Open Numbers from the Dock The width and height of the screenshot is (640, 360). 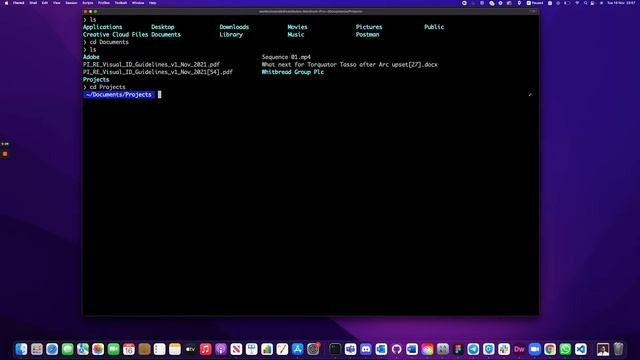(267, 349)
